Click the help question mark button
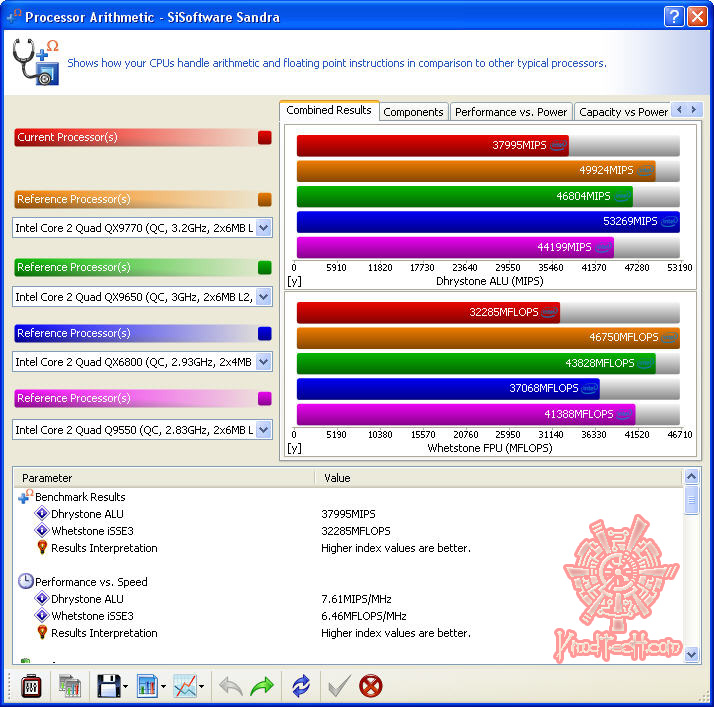Screen dimensions: 714x707 click(x=674, y=17)
